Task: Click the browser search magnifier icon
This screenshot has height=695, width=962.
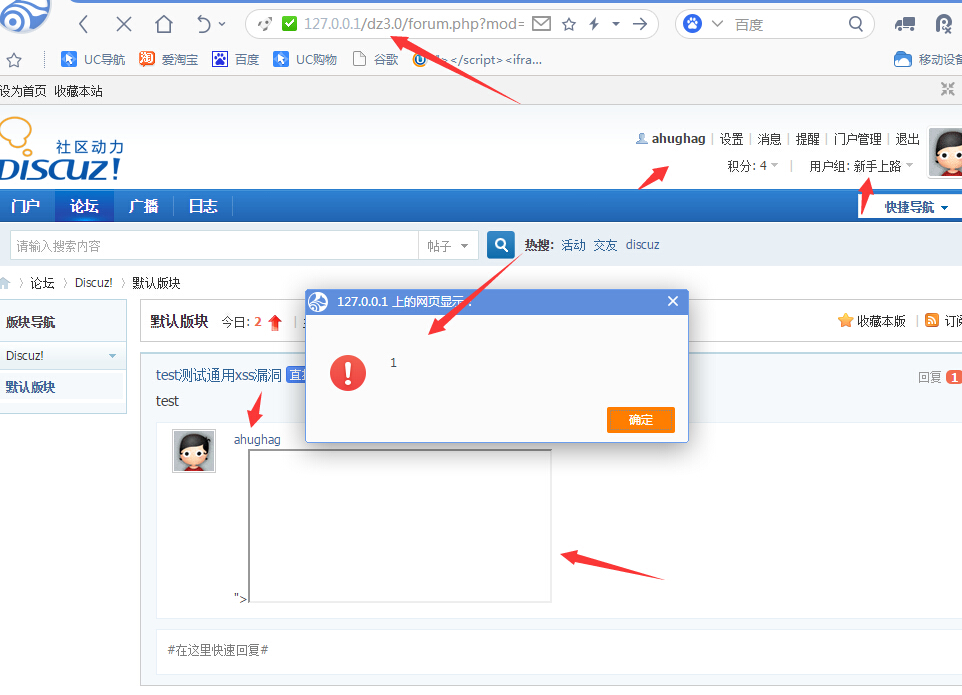Action: pyautogui.click(x=856, y=25)
